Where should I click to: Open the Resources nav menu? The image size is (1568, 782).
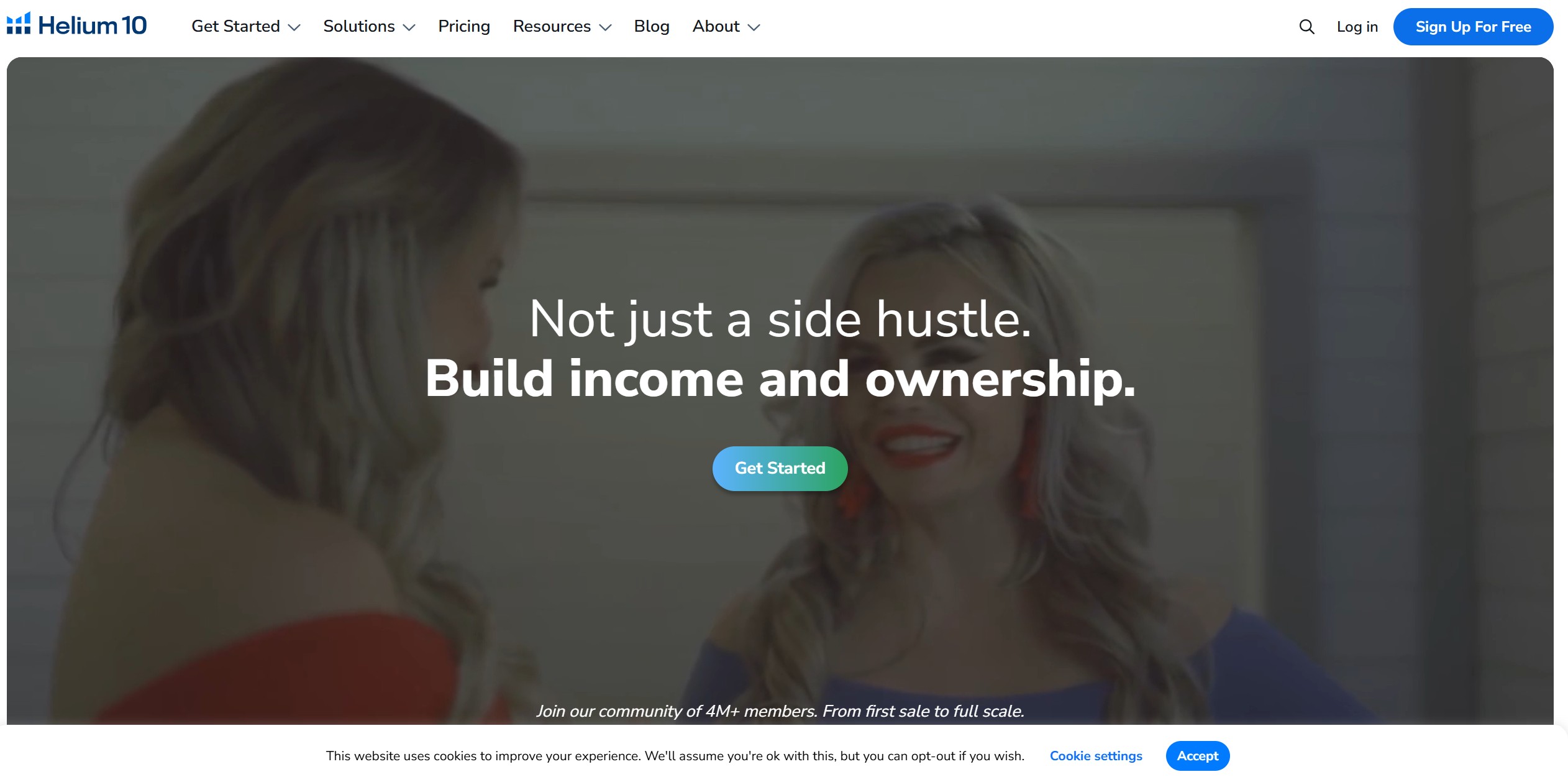(x=552, y=26)
